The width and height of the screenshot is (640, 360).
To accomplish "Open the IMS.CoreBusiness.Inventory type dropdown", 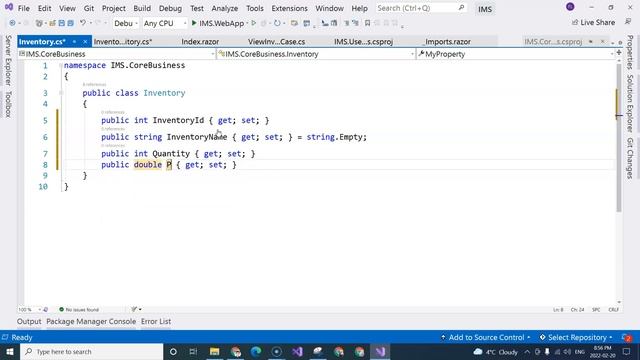I will 316,54.
